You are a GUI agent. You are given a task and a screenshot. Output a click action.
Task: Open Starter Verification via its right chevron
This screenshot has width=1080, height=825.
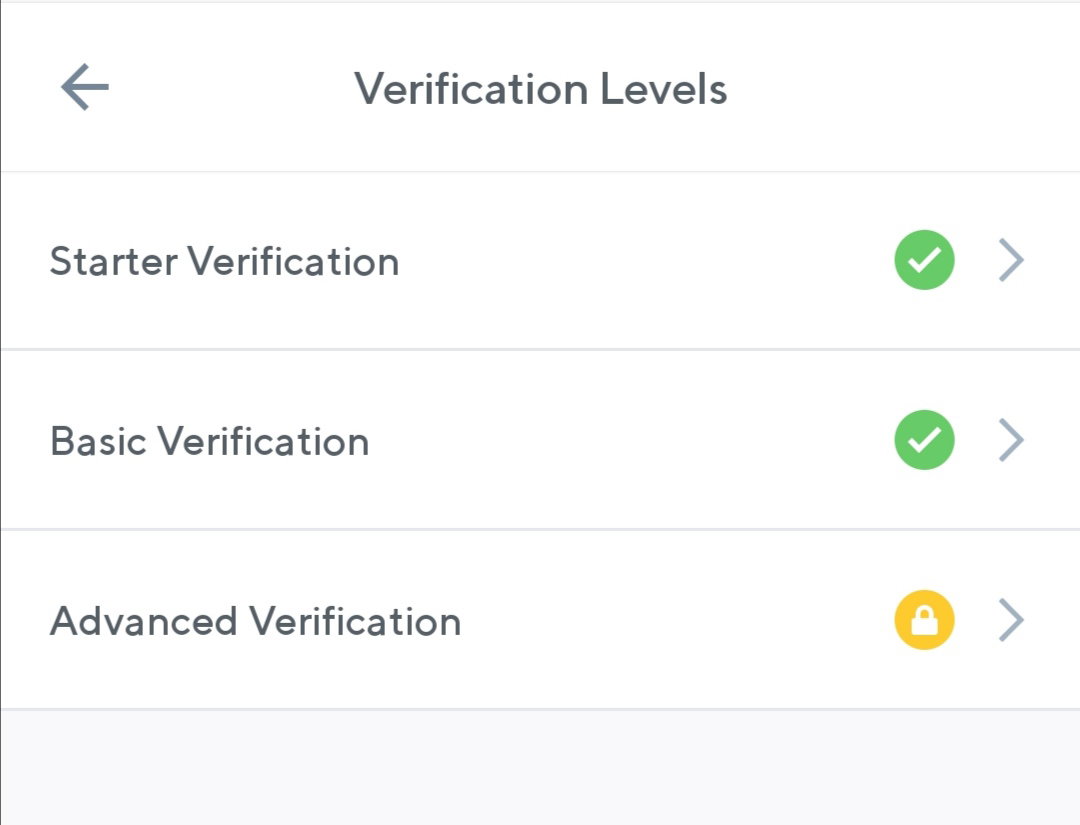pos(1011,260)
